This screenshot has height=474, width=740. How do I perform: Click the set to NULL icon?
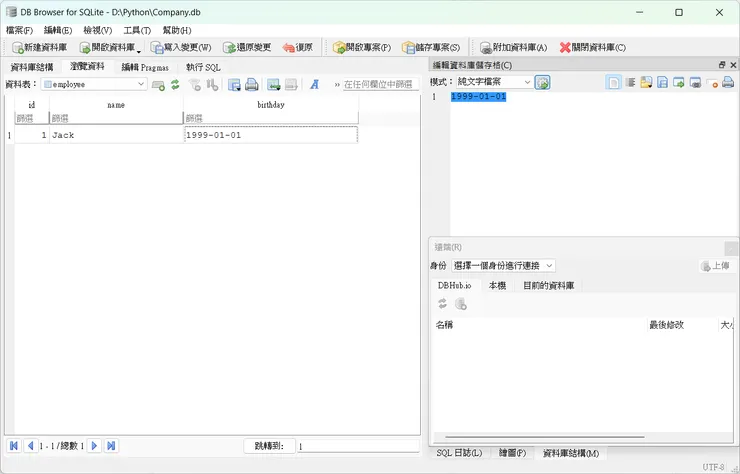[x=712, y=83]
